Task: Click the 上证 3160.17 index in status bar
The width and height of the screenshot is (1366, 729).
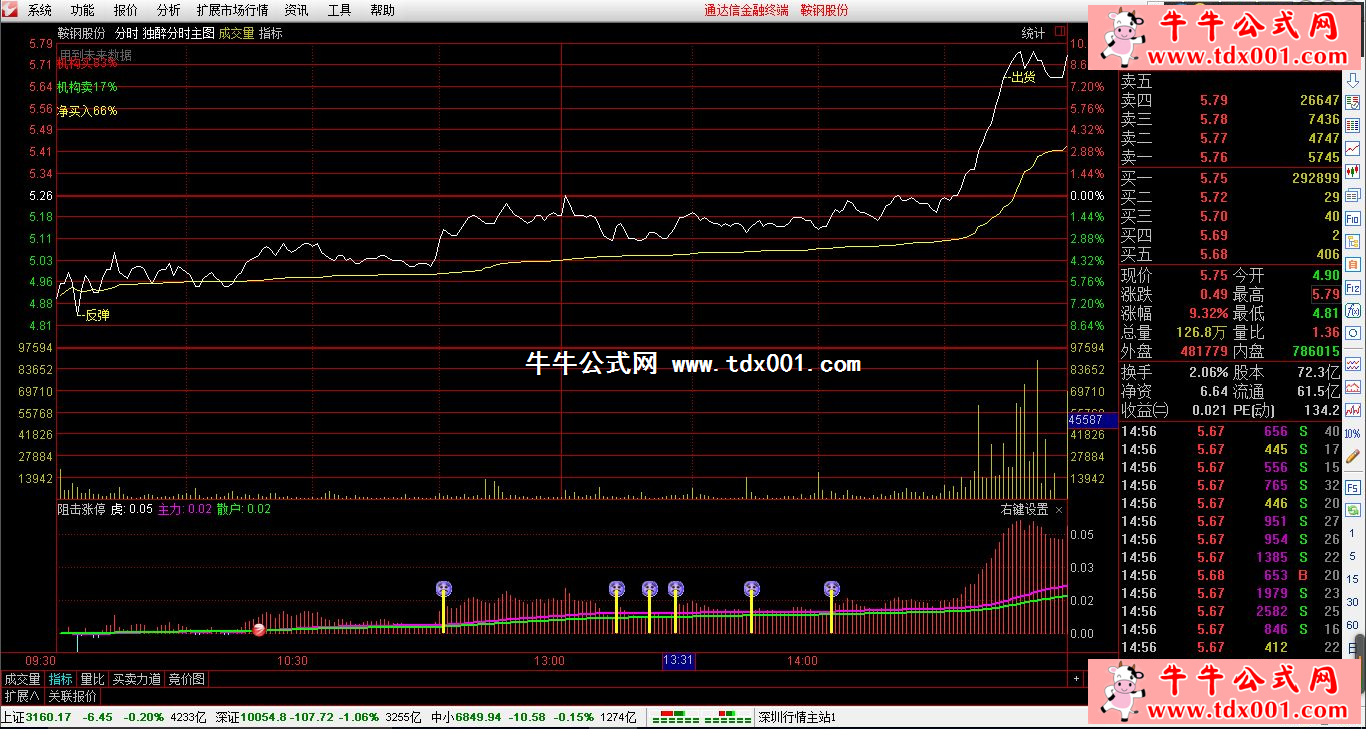Action: pos(36,717)
